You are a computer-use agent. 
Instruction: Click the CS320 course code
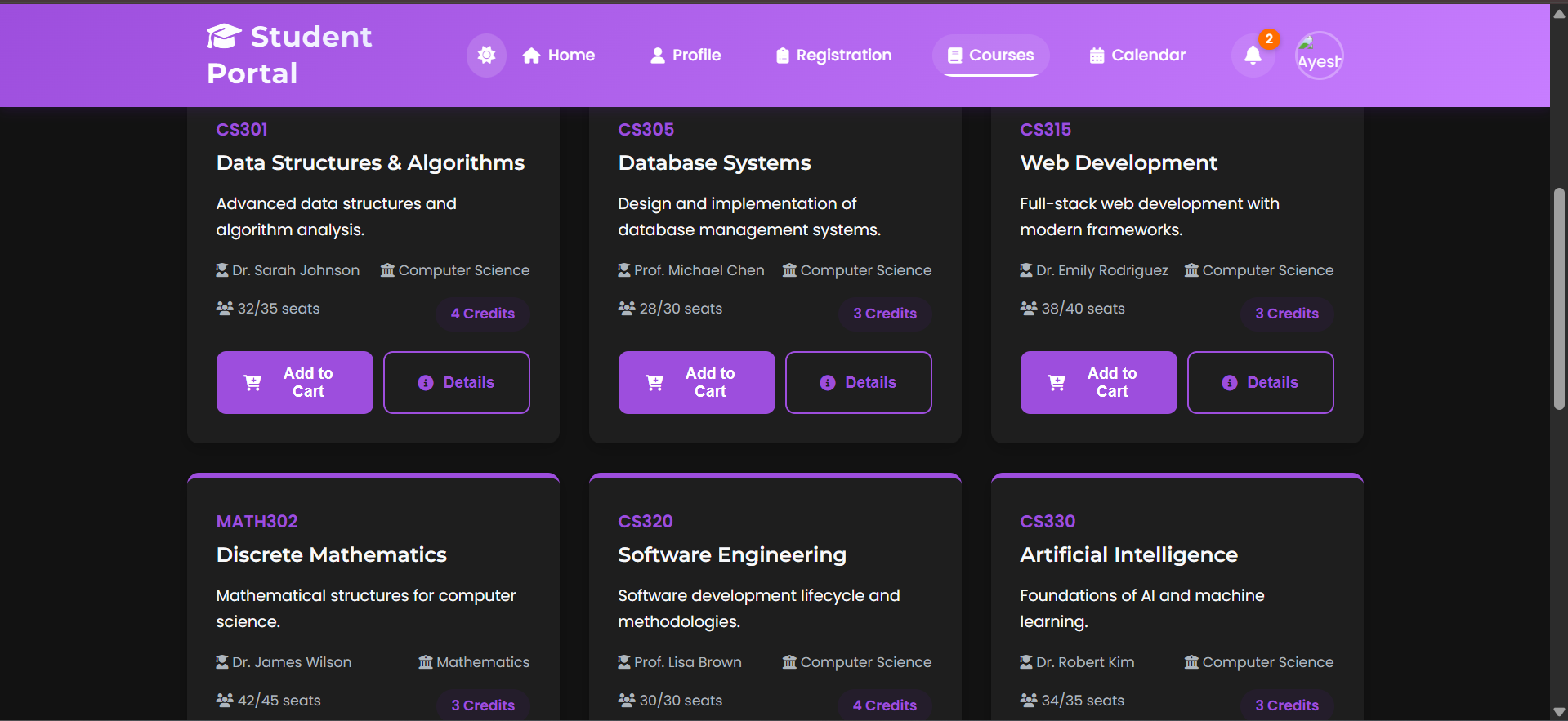click(x=646, y=521)
